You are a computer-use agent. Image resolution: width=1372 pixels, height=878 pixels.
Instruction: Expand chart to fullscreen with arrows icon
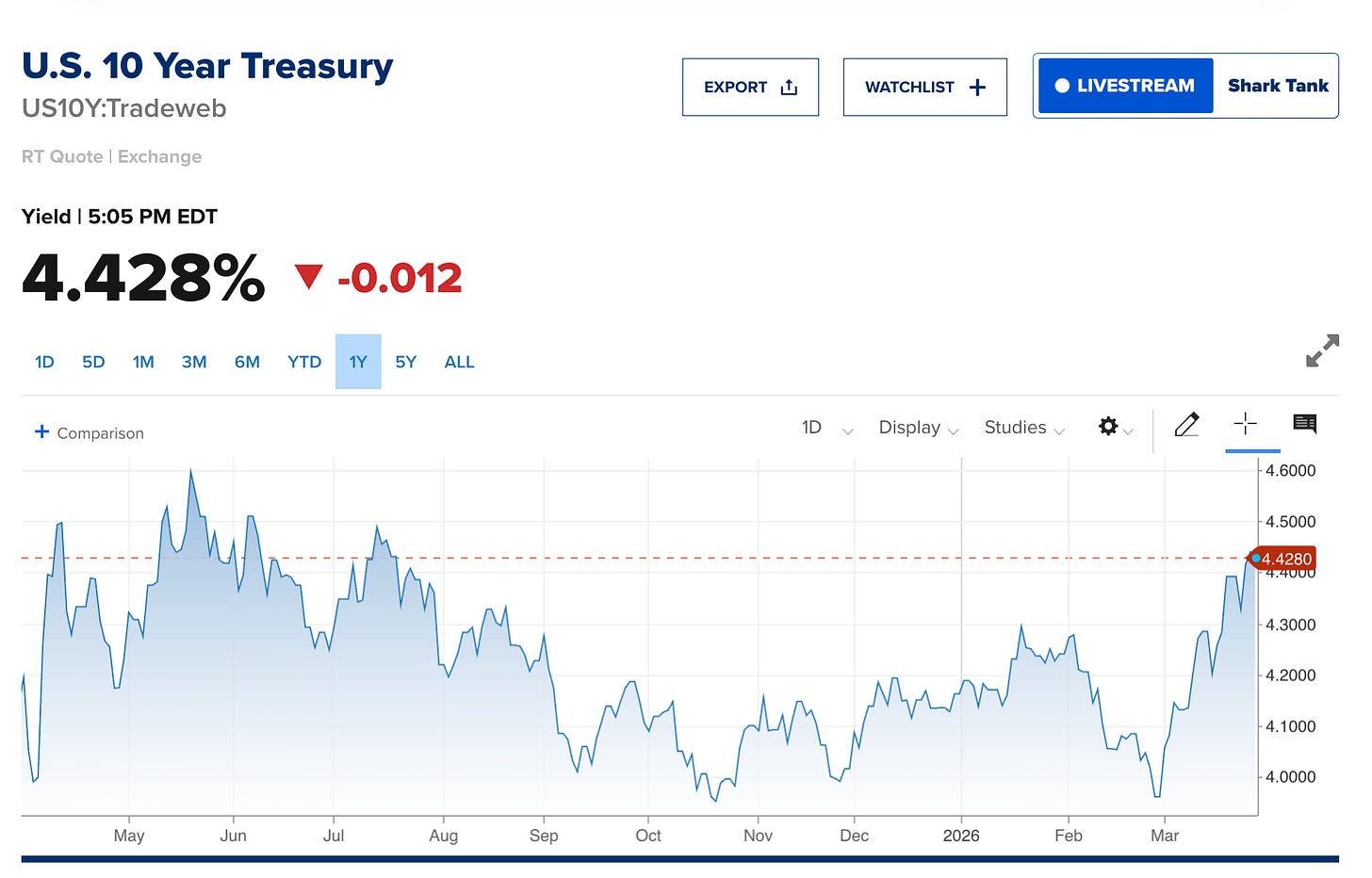point(1323,350)
